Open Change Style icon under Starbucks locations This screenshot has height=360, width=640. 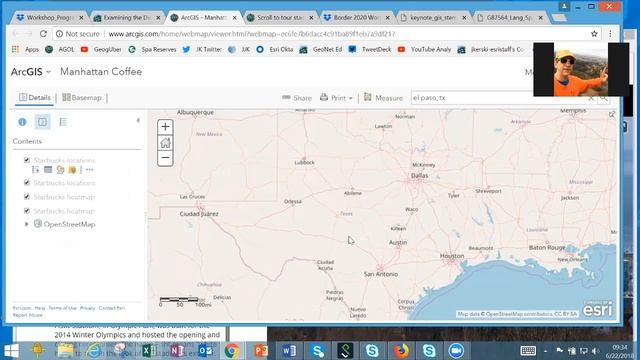[60, 169]
